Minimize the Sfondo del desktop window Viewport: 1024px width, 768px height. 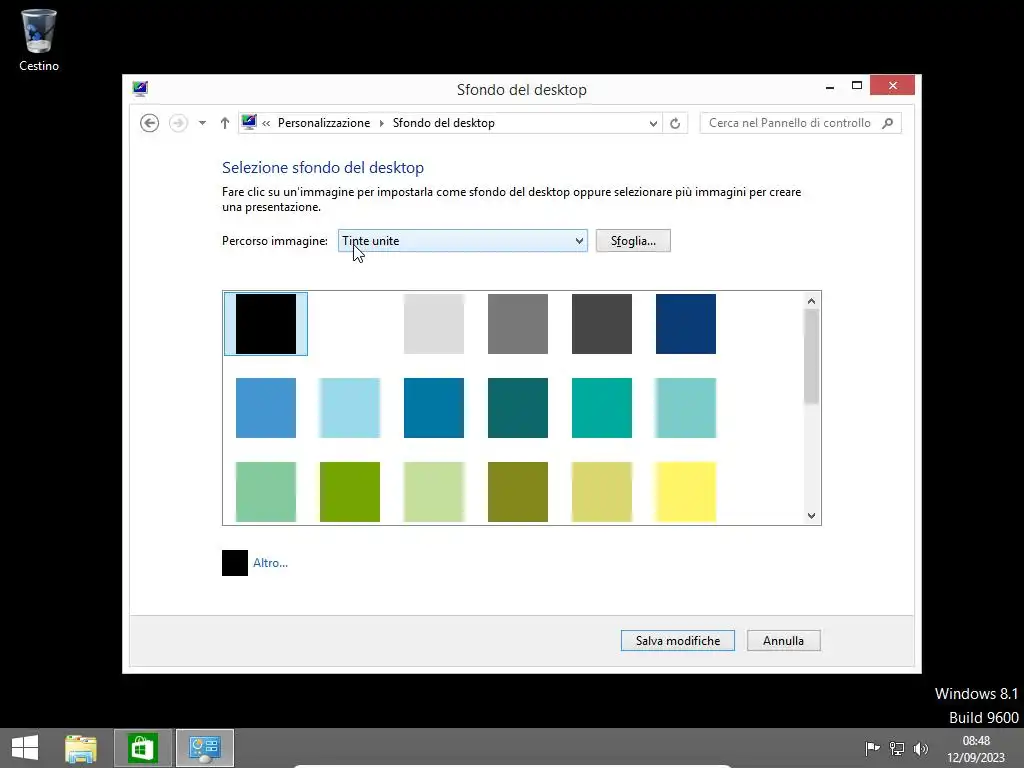point(829,86)
